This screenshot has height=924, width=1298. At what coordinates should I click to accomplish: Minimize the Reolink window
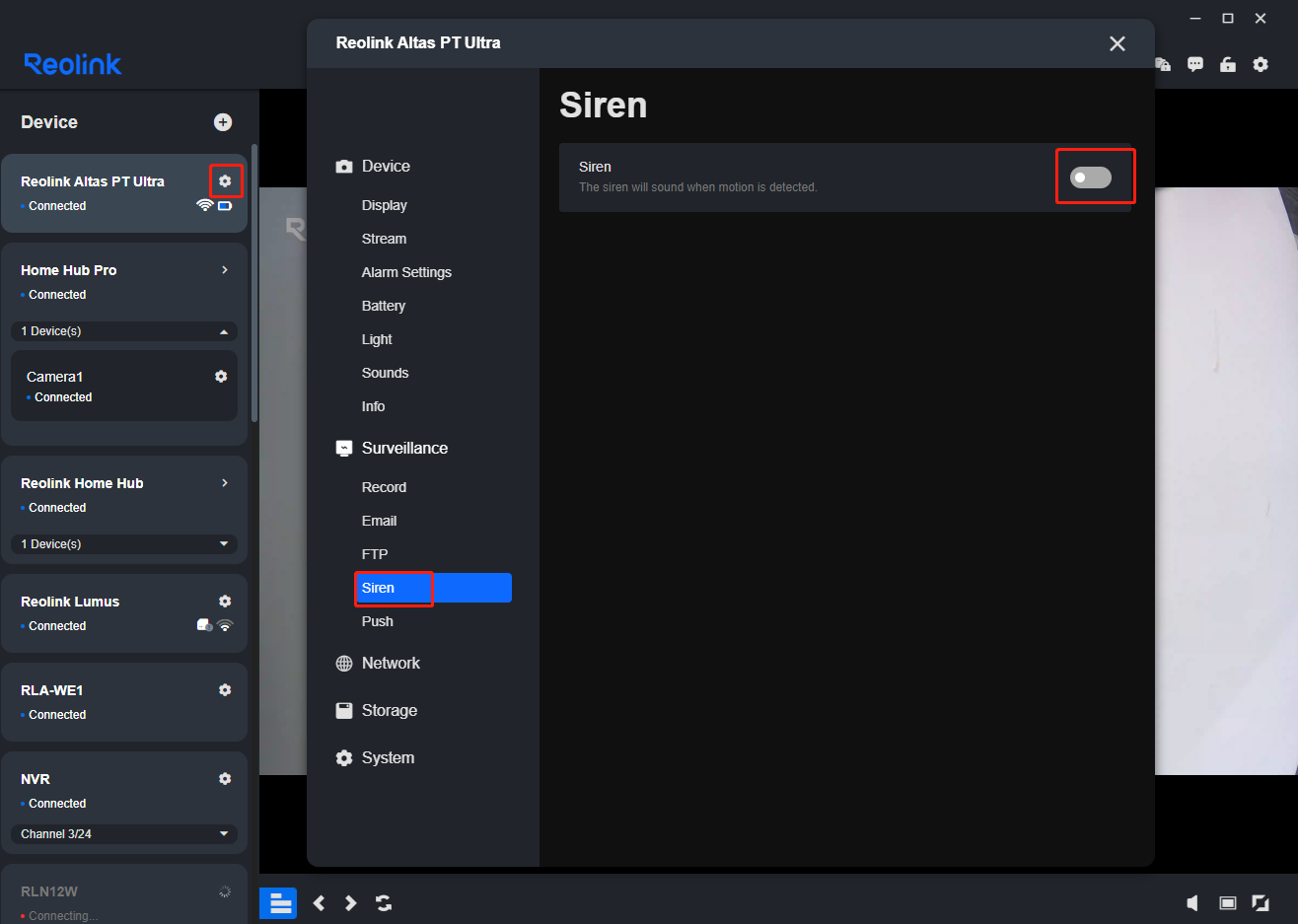(1195, 19)
